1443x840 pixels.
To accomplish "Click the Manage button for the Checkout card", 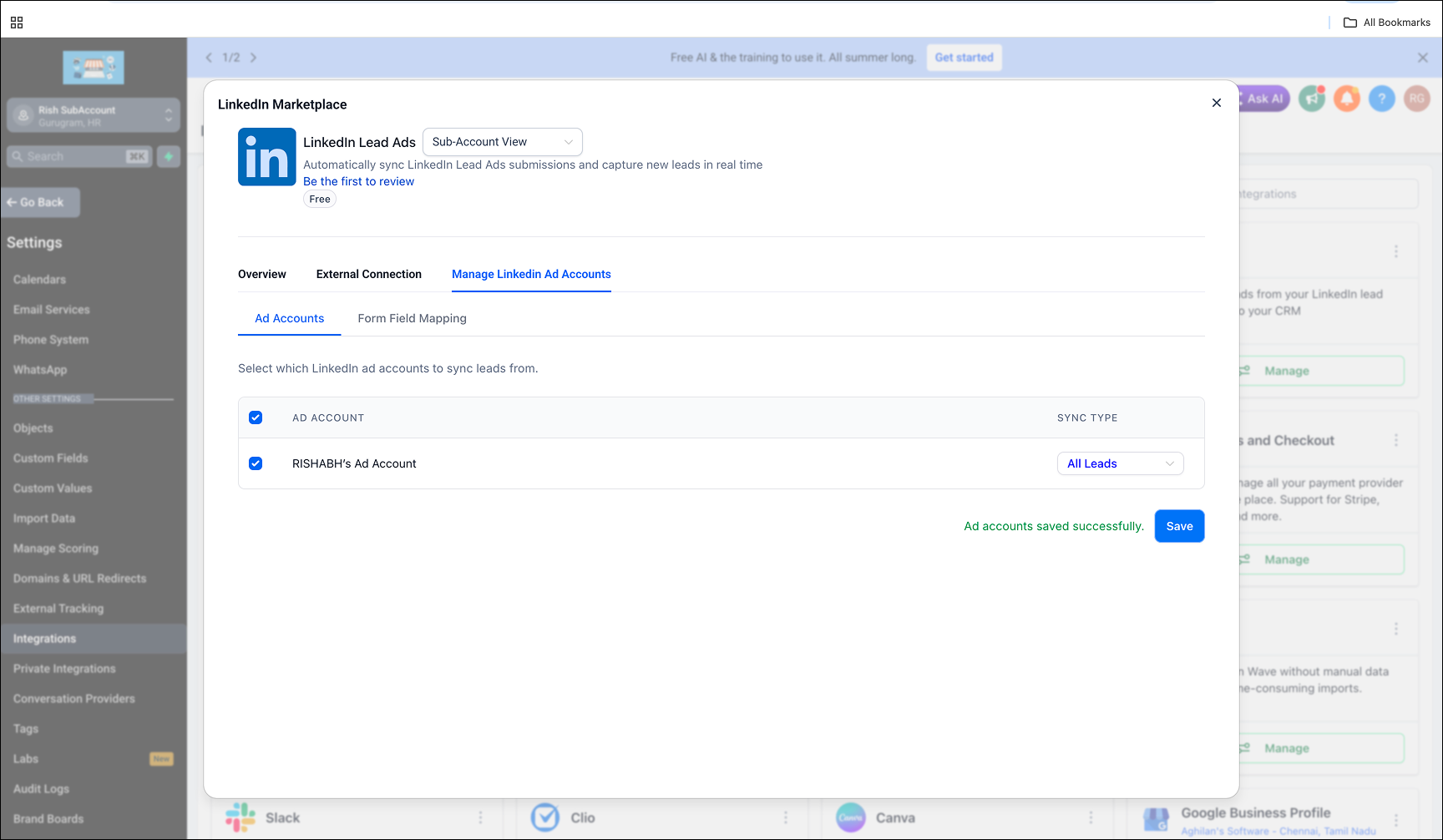I will [x=1320, y=559].
